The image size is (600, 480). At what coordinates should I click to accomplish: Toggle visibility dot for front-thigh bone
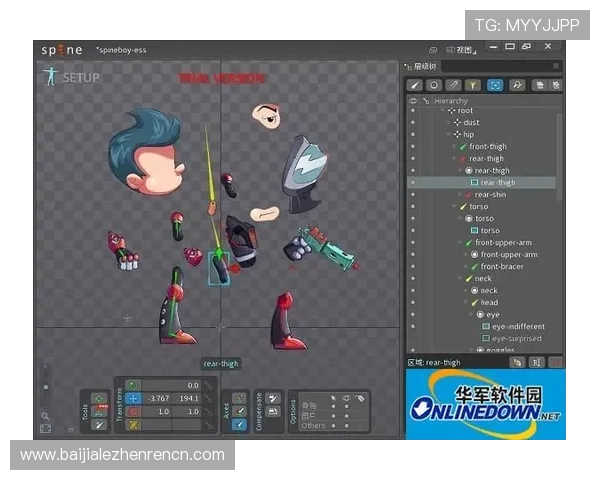click(412, 147)
